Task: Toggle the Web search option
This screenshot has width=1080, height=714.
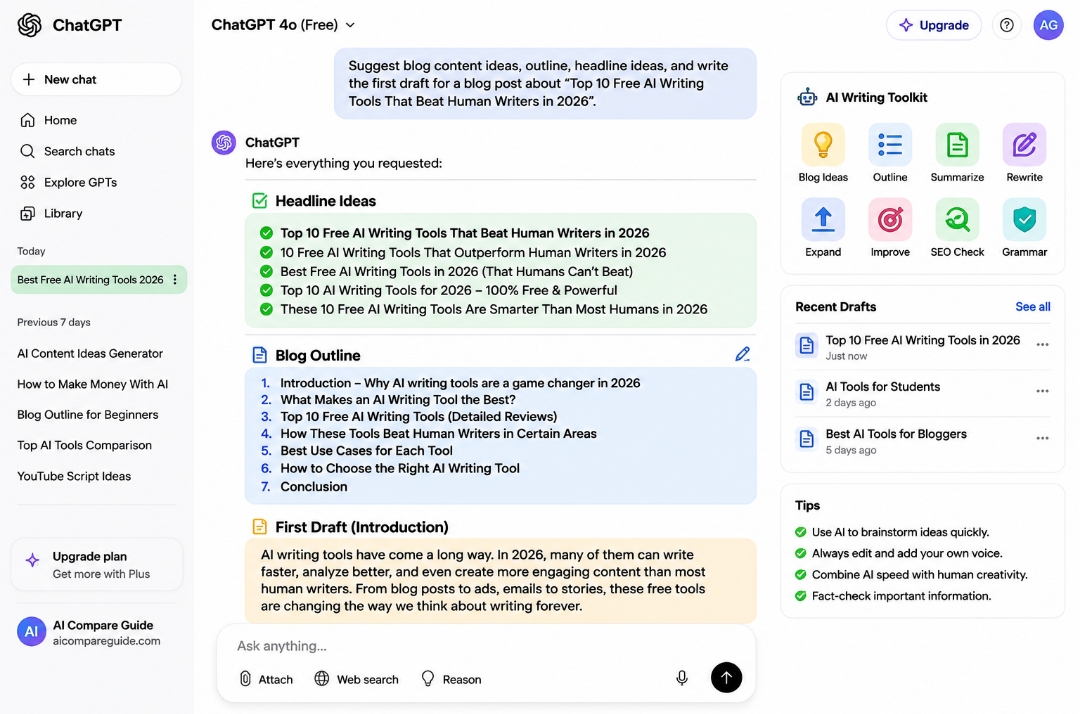Action: (356, 679)
